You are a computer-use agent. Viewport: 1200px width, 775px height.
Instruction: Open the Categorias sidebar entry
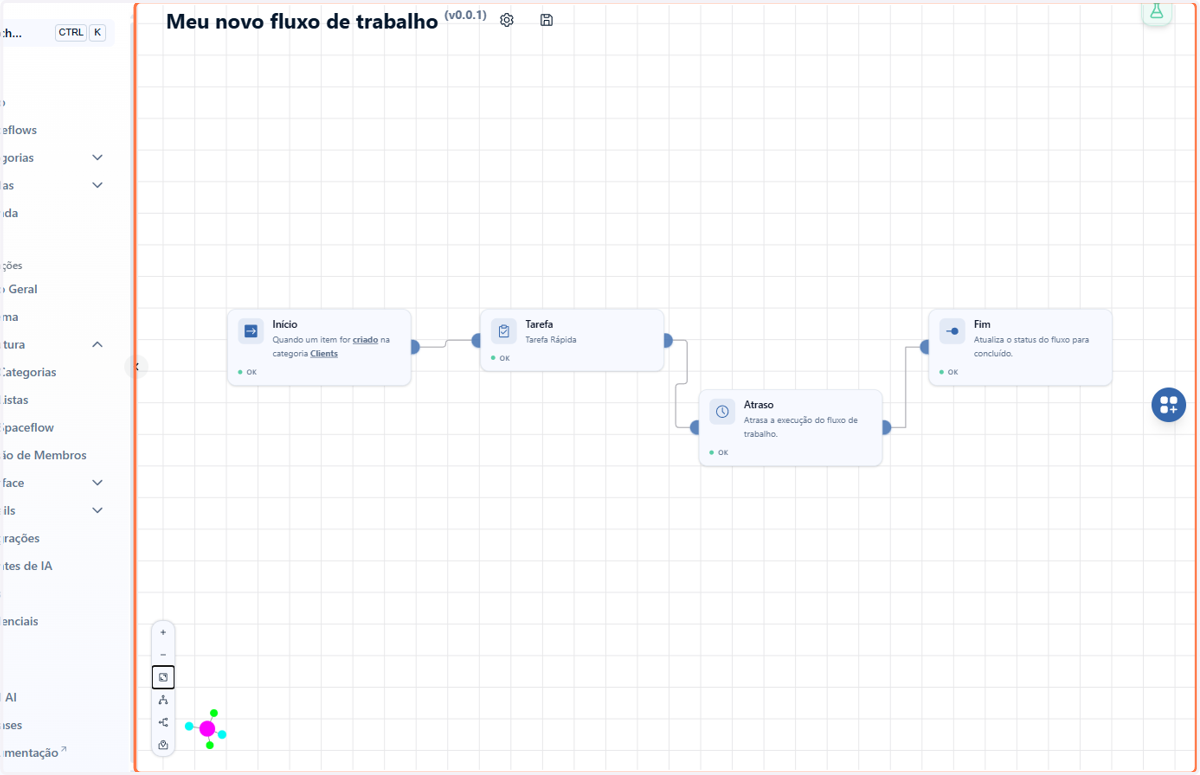29,372
